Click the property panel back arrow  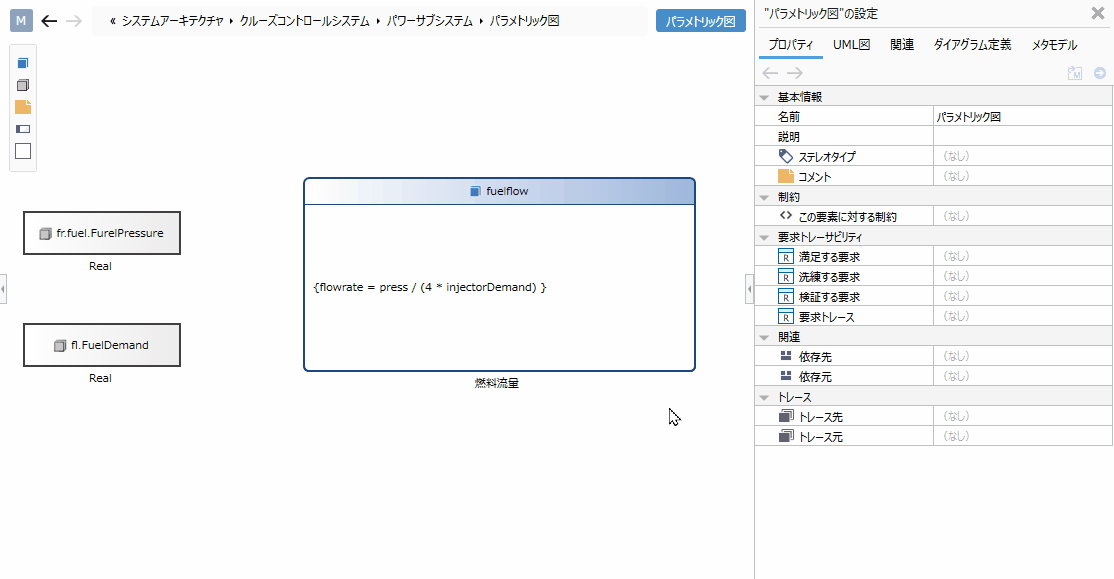[x=770, y=73]
